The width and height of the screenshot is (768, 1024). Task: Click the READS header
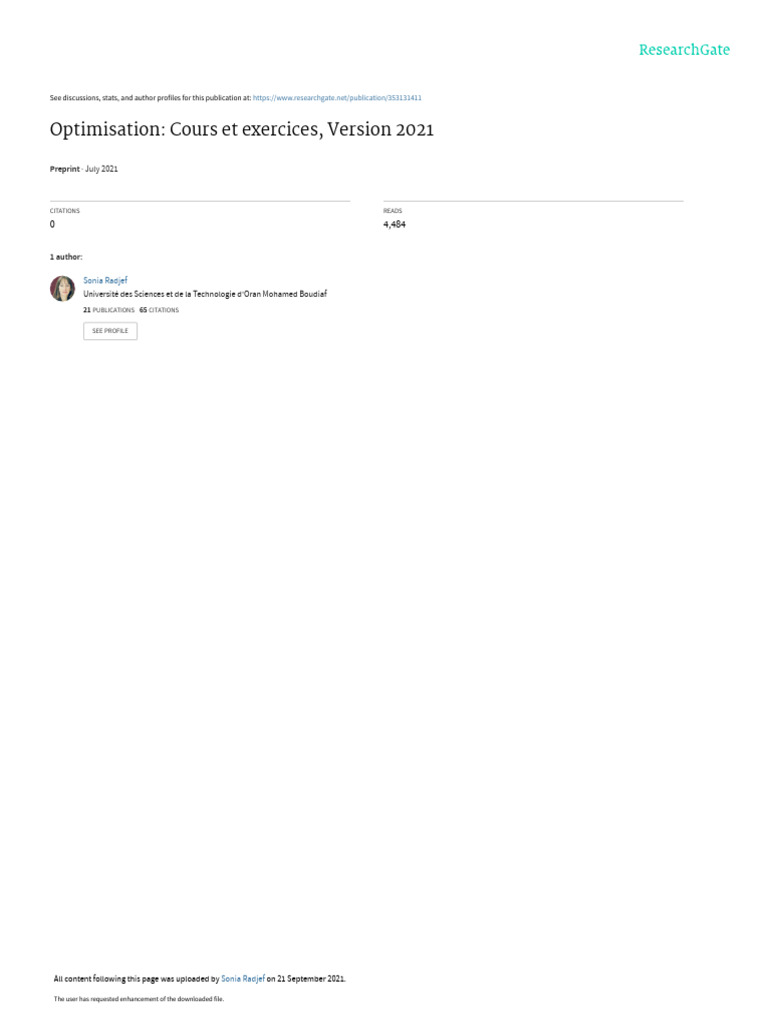[392, 211]
